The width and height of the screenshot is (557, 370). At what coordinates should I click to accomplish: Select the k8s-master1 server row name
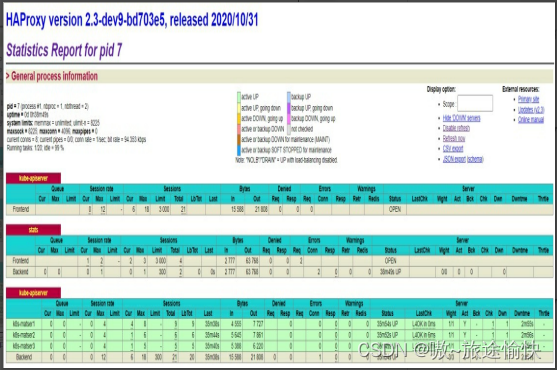point(24,324)
